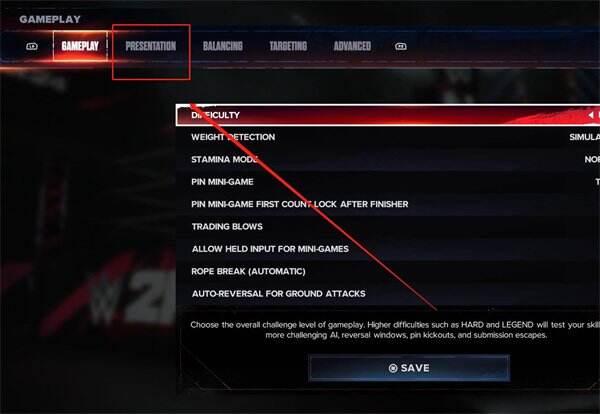Select the Pin Mini-Game setting row

[388, 182]
